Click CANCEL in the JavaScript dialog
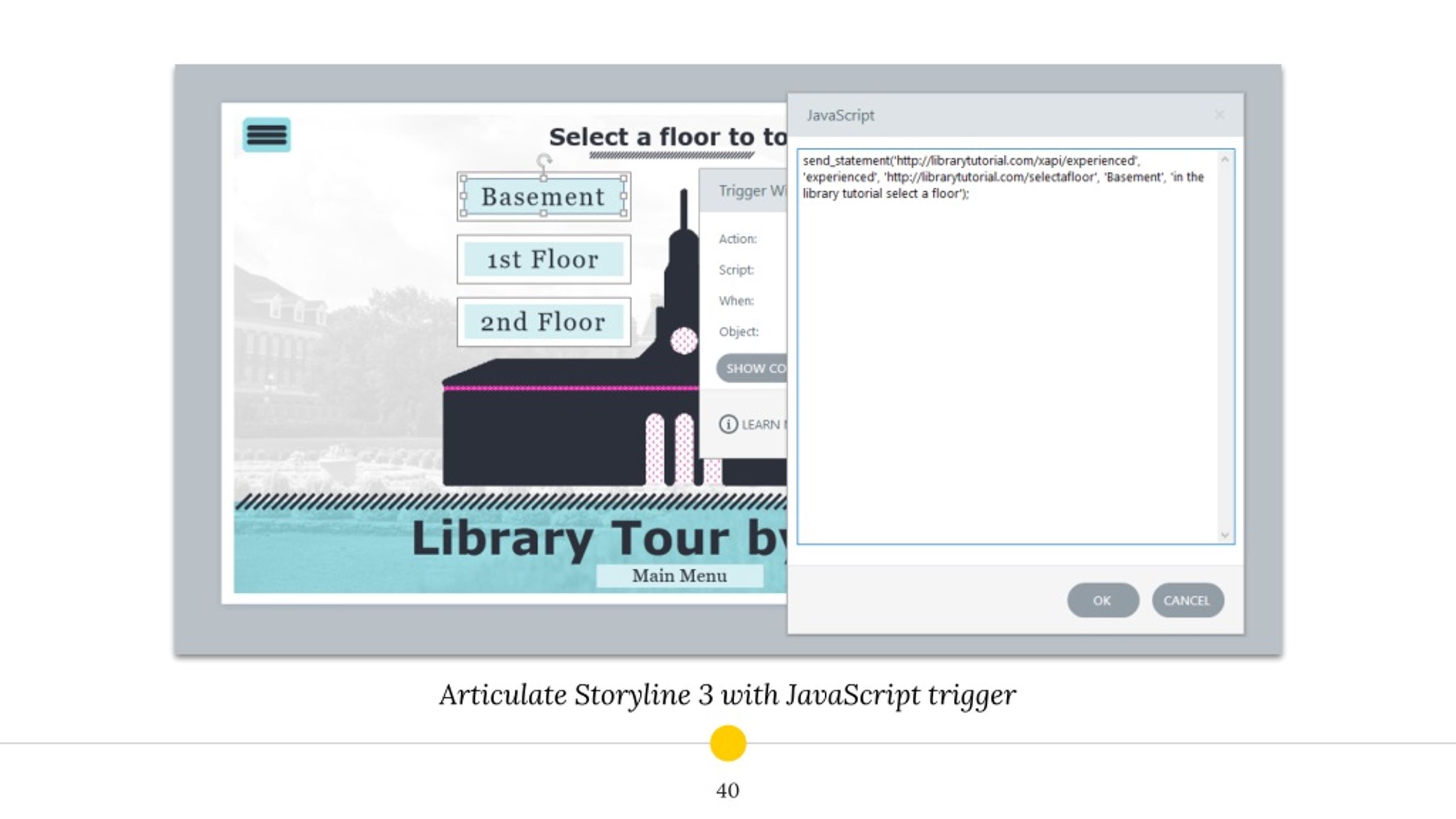The height and width of the screenshot is (819, 1456). pyautogui.click(x=1188, y=600)
